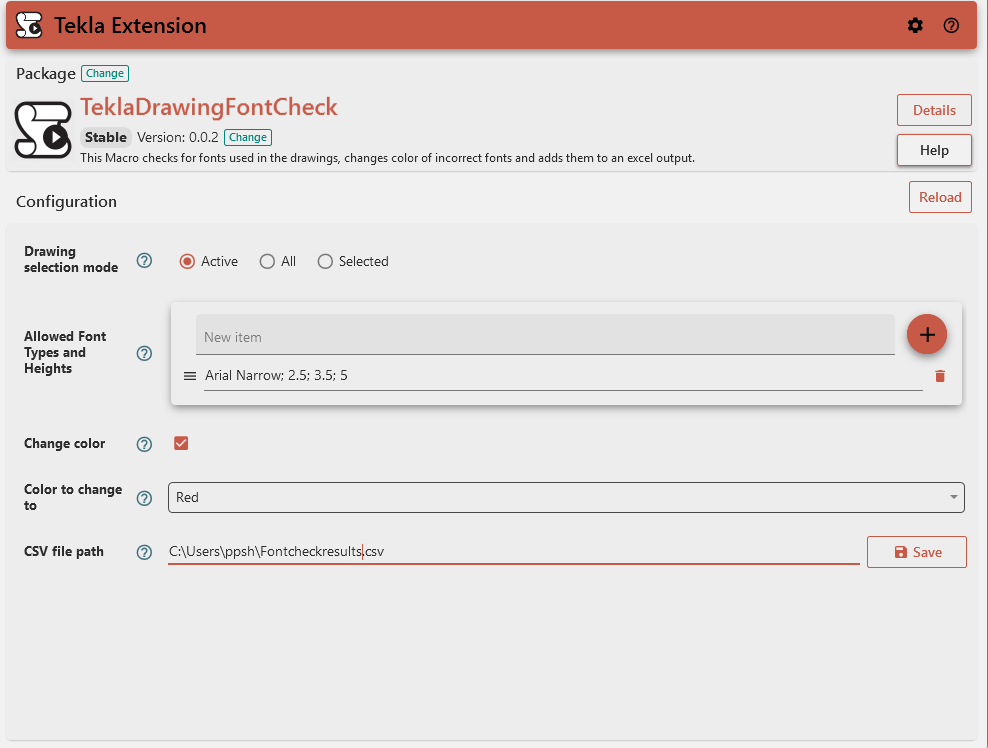The width and height of the screenshot is (988, 748).
Task: Click the Stable release badge
Action: 106,137
